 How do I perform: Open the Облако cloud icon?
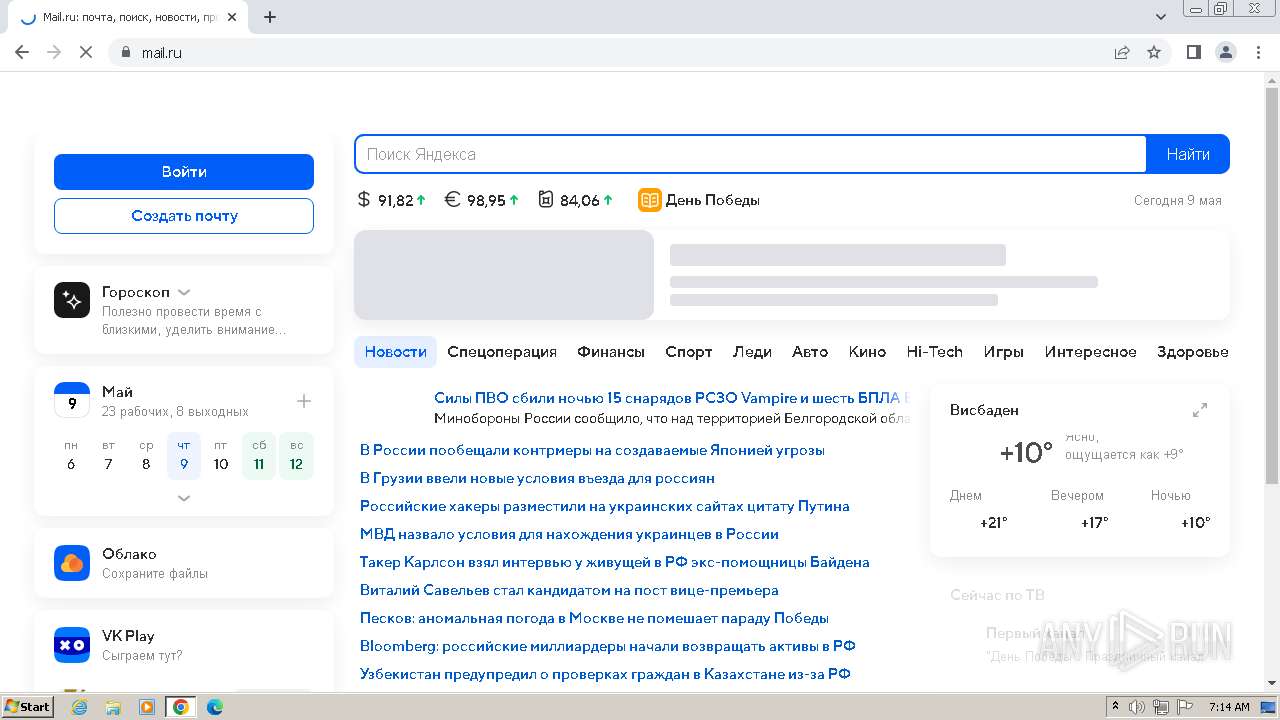pos(72,563)
